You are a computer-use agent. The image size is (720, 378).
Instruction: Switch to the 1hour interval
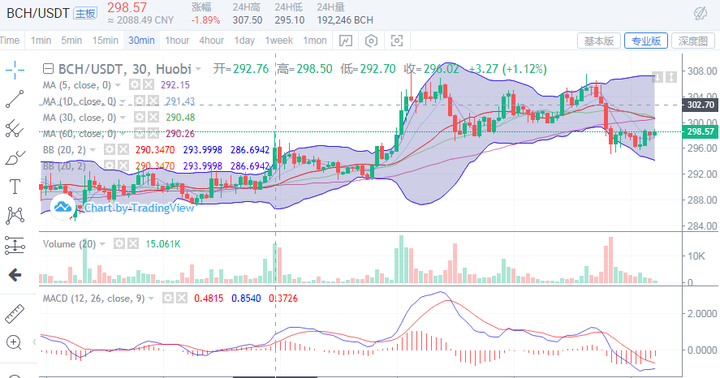177,40
